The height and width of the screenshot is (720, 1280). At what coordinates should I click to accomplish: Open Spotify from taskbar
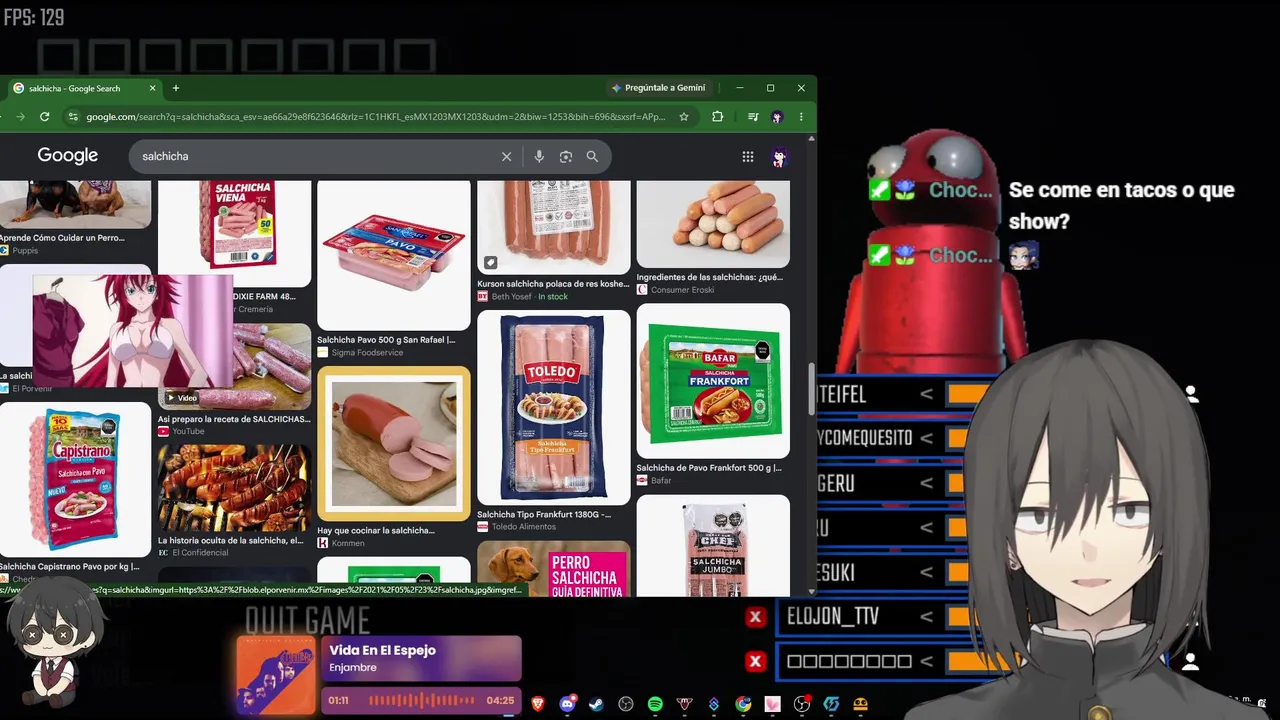pyautogui.click(x=655, y=704)
